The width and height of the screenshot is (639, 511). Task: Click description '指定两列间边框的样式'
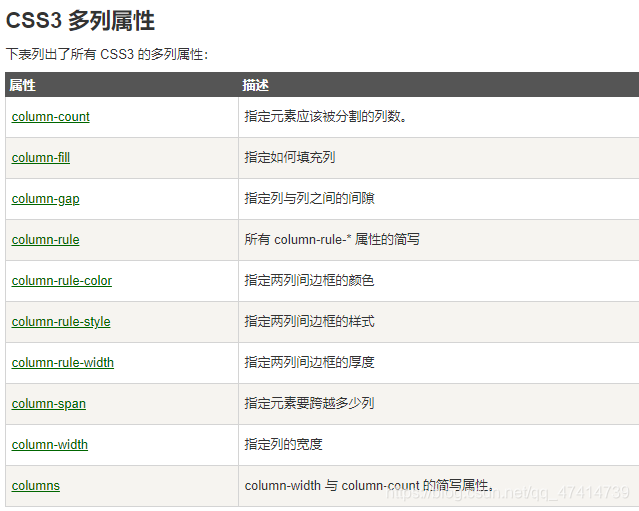(x=309, y=322)
